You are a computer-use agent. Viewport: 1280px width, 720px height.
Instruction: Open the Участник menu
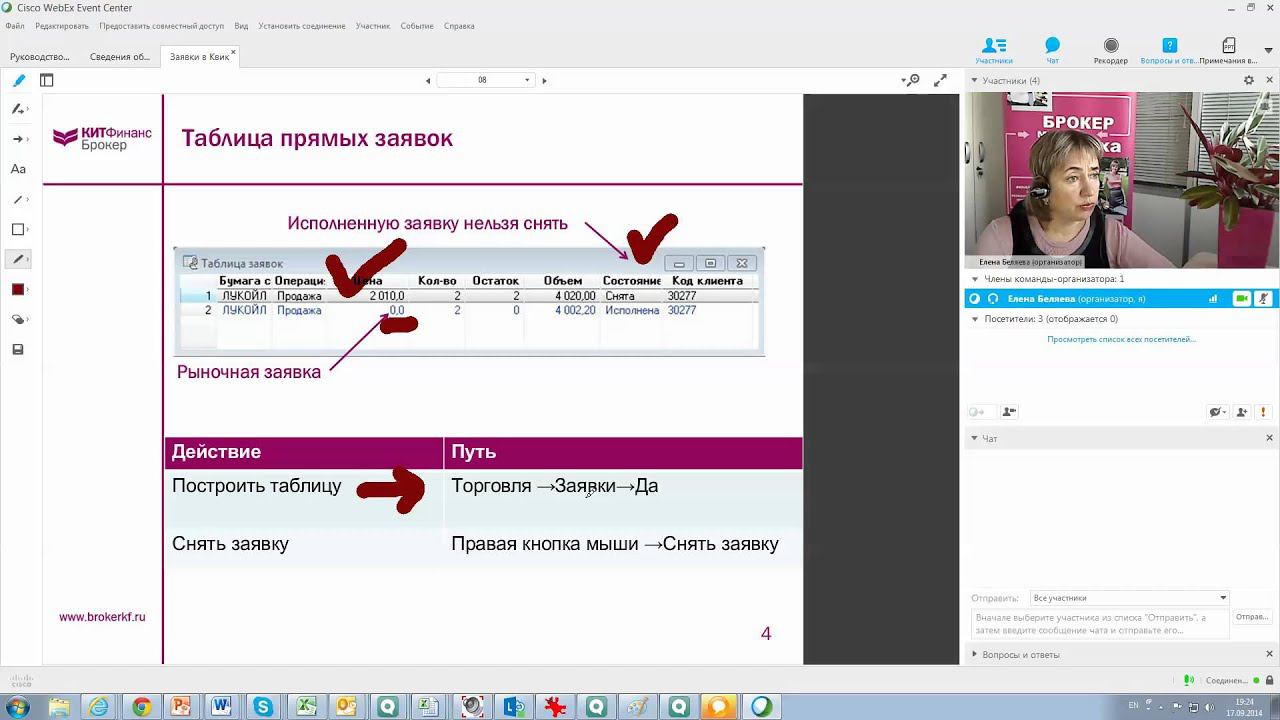point(373,26)
